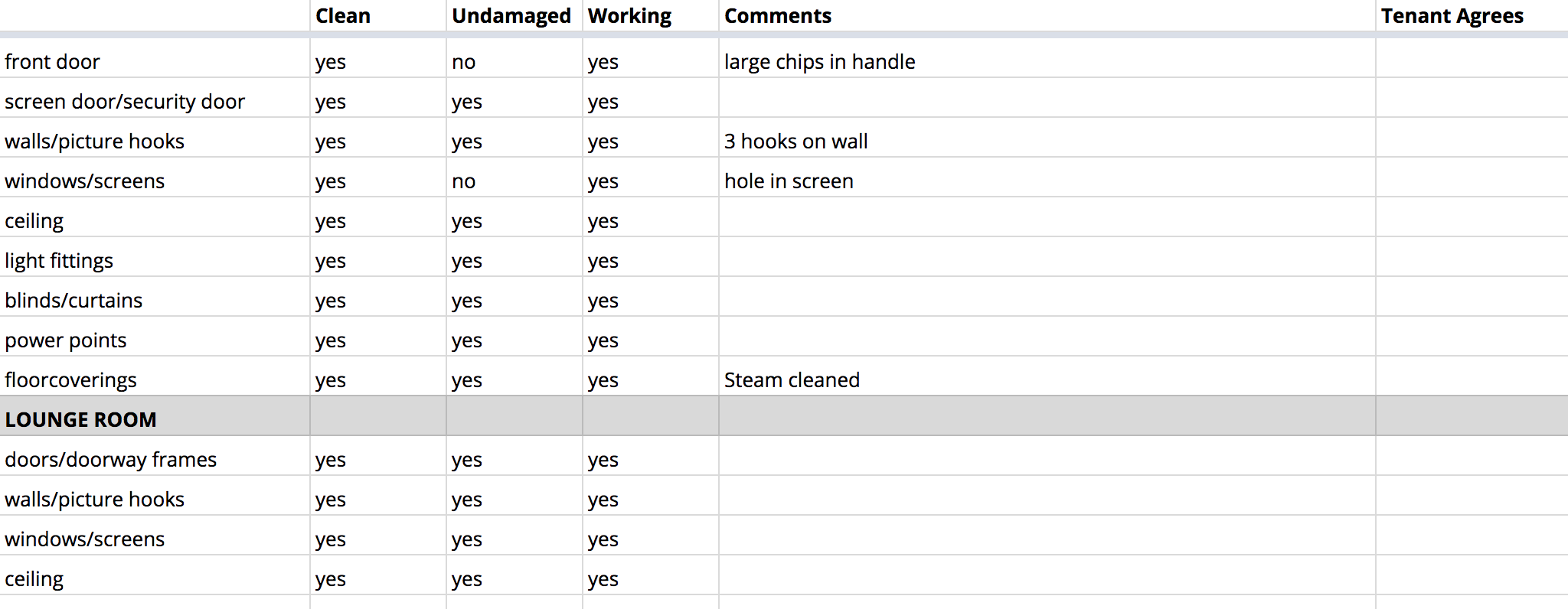Screen dimensions: 1568x609
Task: Click the empty Tenant Agrees cell for front door
Action: [1470, 62]
